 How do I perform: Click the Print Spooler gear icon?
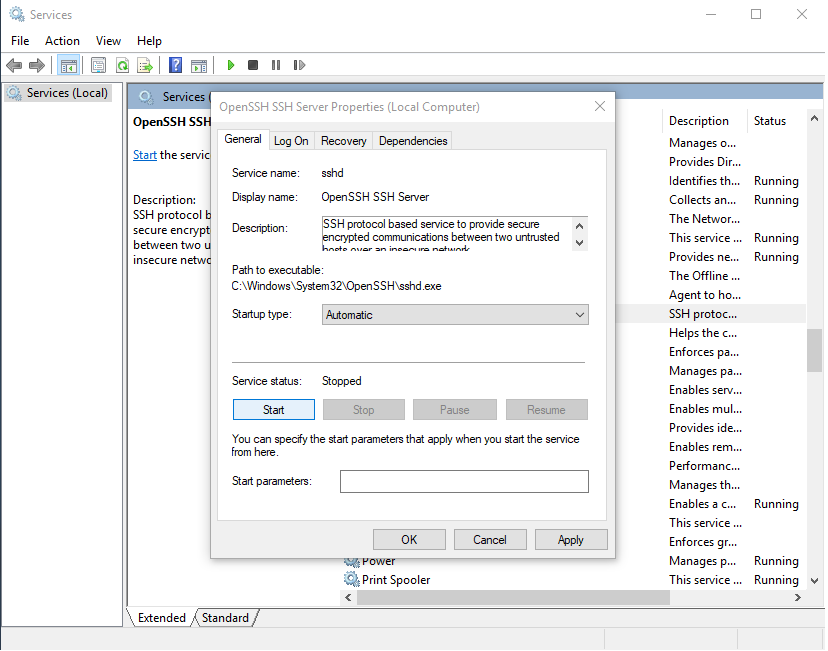click(x=351, y=579)
